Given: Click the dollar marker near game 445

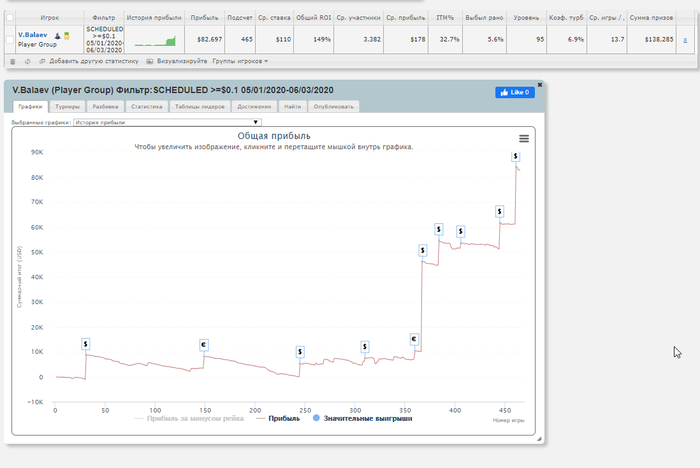Looking at the screenshot, I should 500,212.
